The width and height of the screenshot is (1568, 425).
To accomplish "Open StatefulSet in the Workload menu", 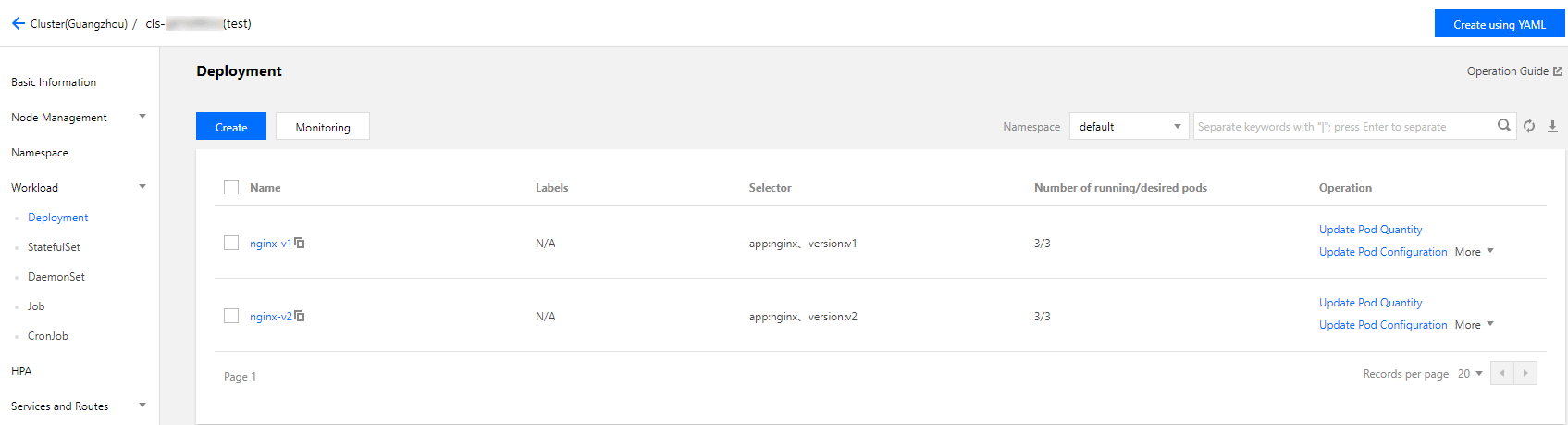I will pyautogui.click(x=54, y=247).
